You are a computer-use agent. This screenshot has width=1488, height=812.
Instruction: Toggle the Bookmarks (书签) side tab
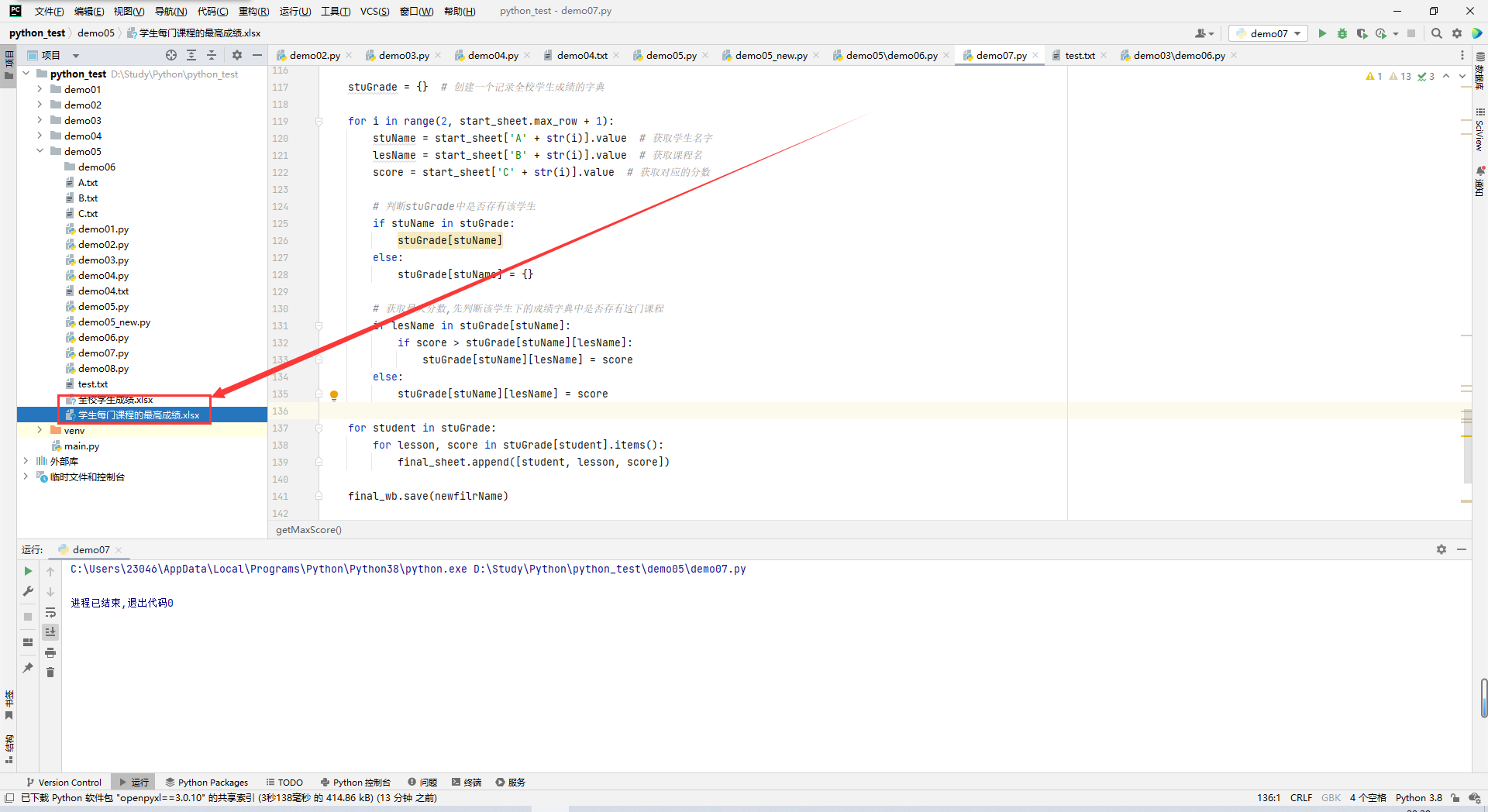[x=9, y=704]
